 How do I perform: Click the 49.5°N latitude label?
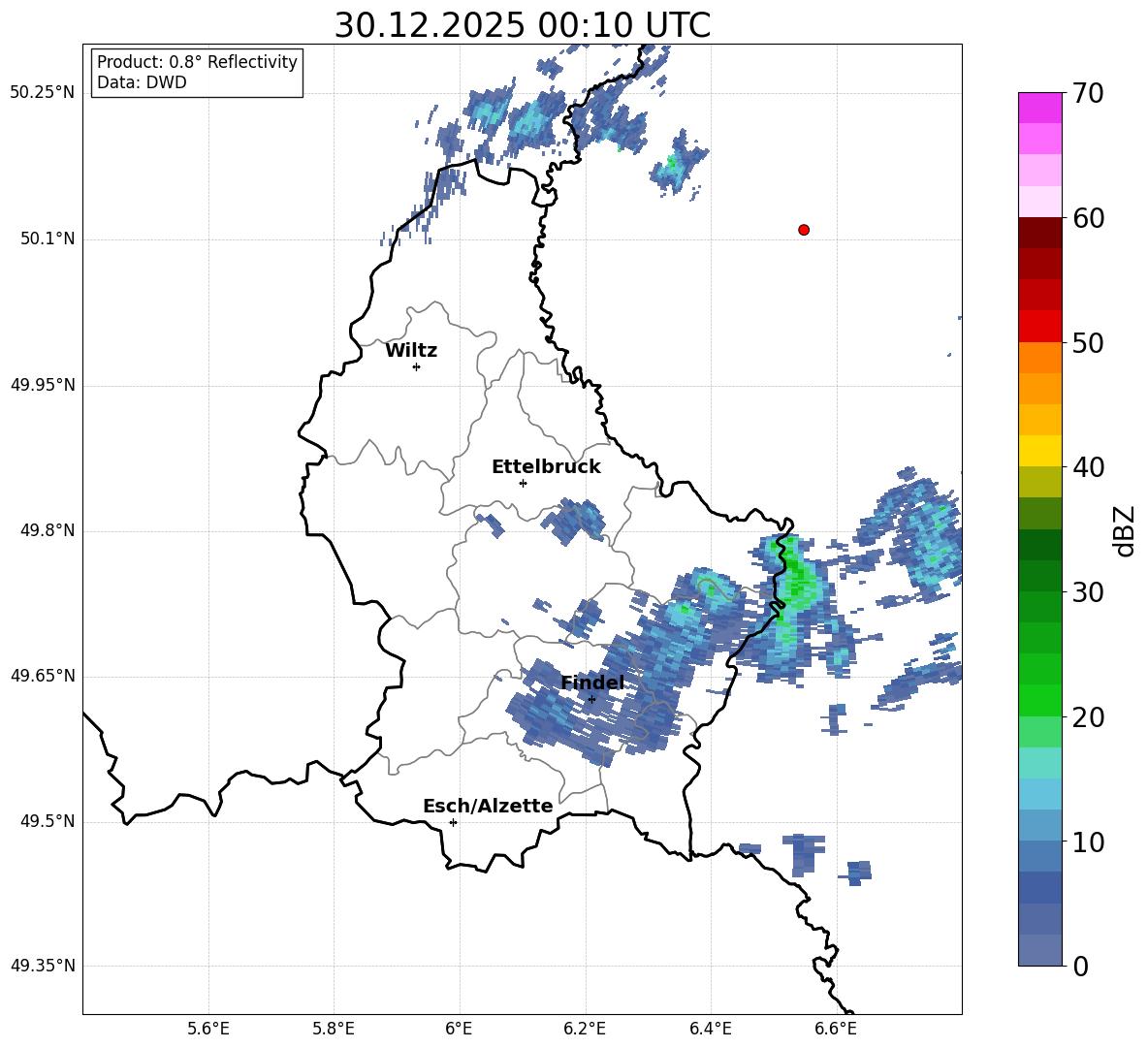tap(47, 821)
